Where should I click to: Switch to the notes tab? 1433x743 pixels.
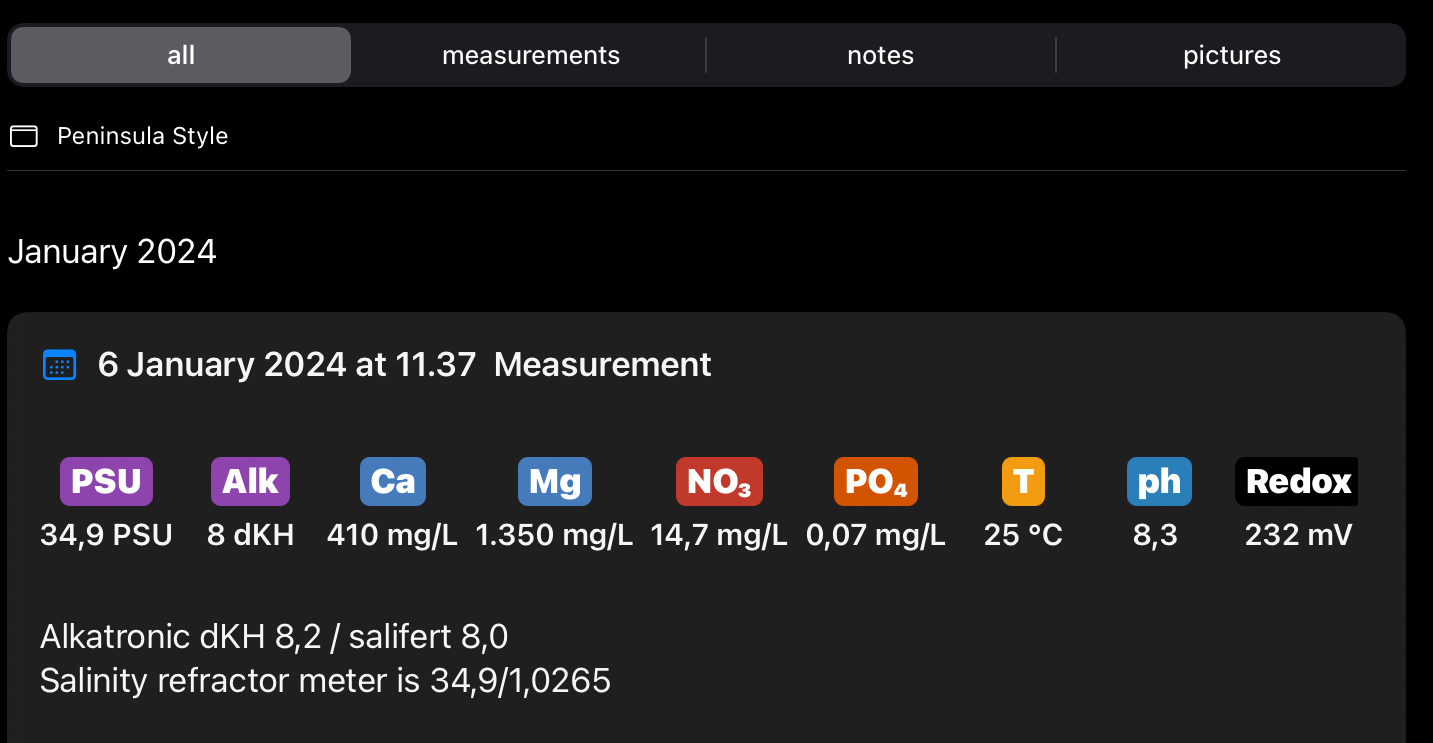tap(880, 55)
